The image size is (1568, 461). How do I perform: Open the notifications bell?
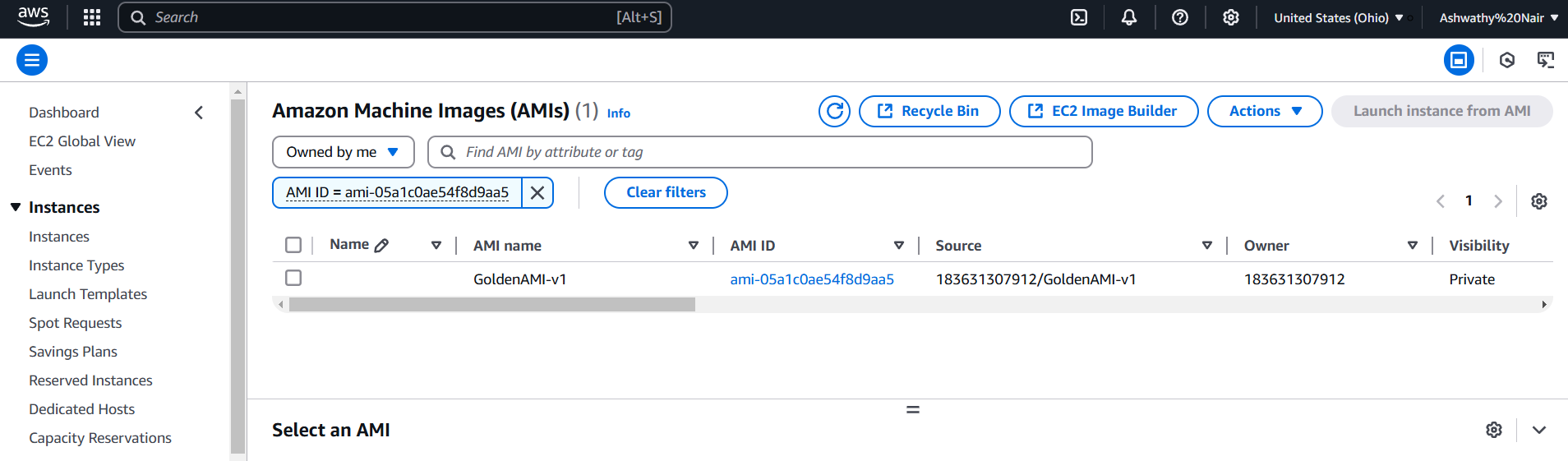[x=1129, y=17]
